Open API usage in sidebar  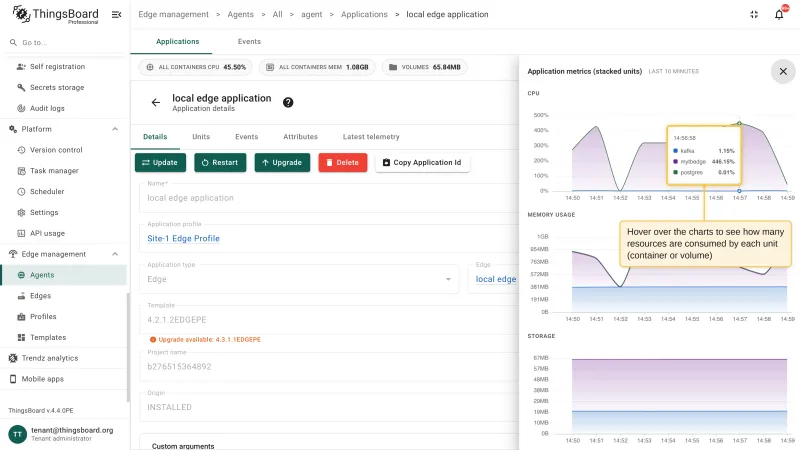[64, 233]
